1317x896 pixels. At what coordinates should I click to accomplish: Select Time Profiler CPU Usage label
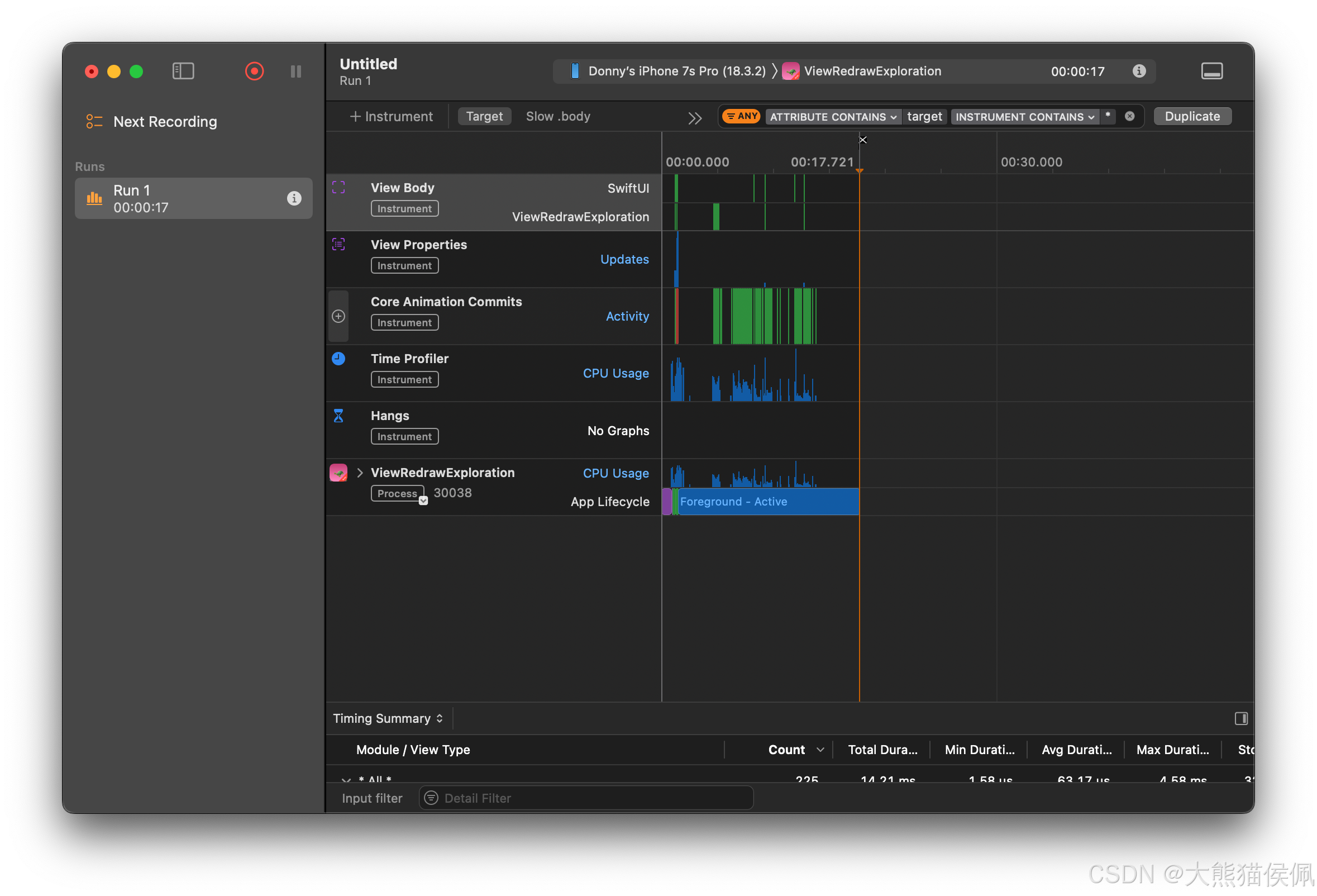click(615, 374)
